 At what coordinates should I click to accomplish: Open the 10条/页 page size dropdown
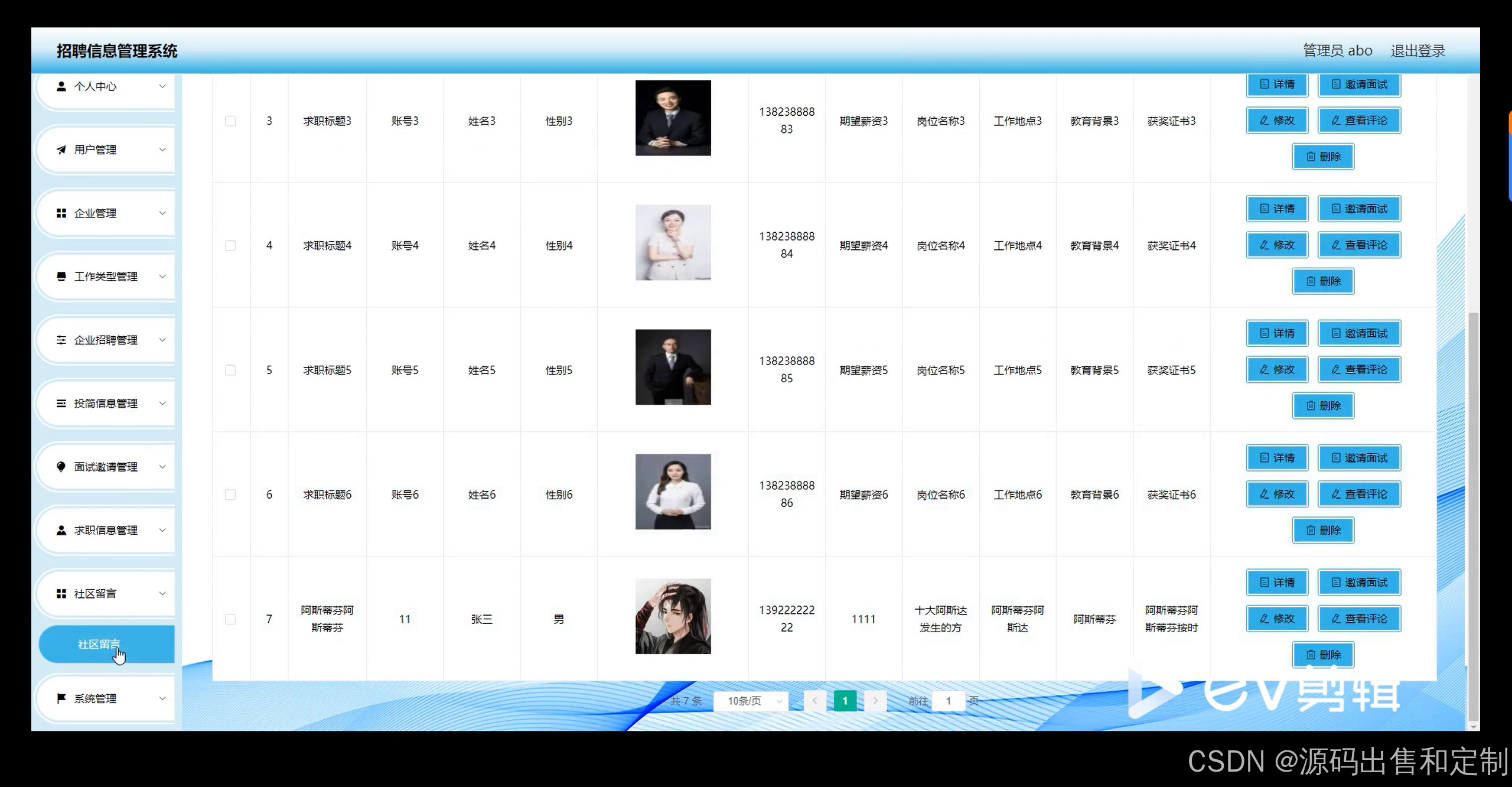click(750, 701)
